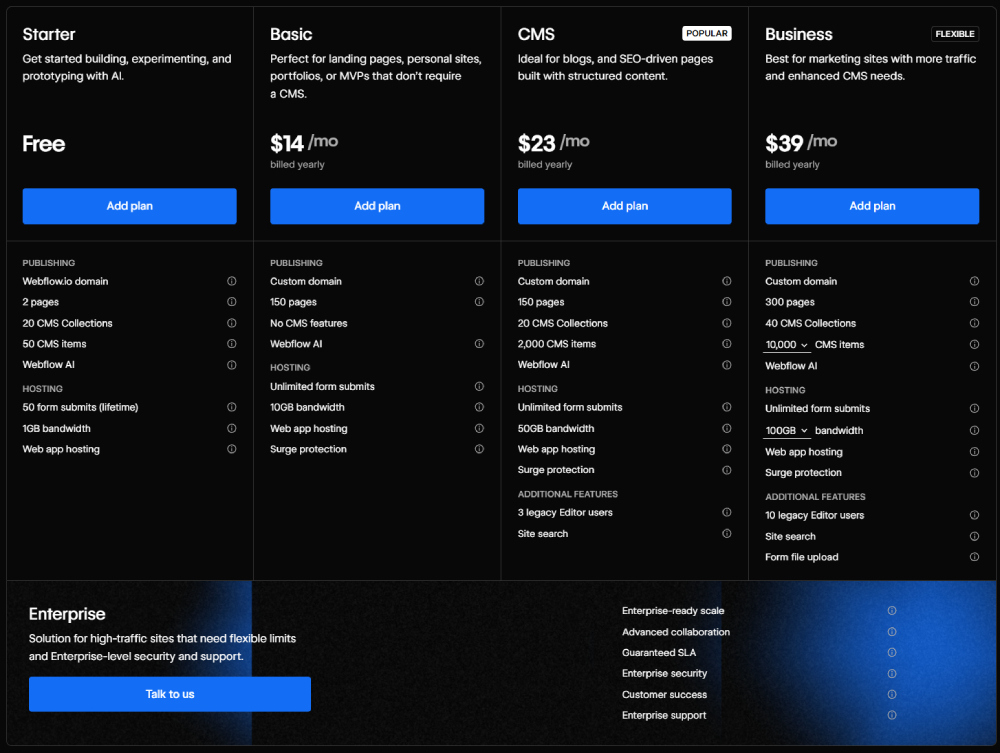Show info for Advanced collaboration
Viewport: 1000px width, 753px height.
[892, 632]
